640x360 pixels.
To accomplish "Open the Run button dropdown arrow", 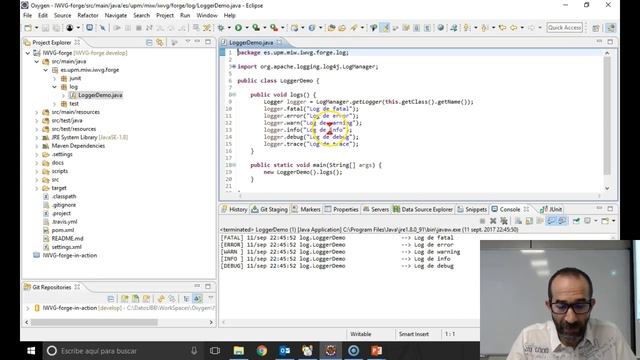I will pos(247,28).
